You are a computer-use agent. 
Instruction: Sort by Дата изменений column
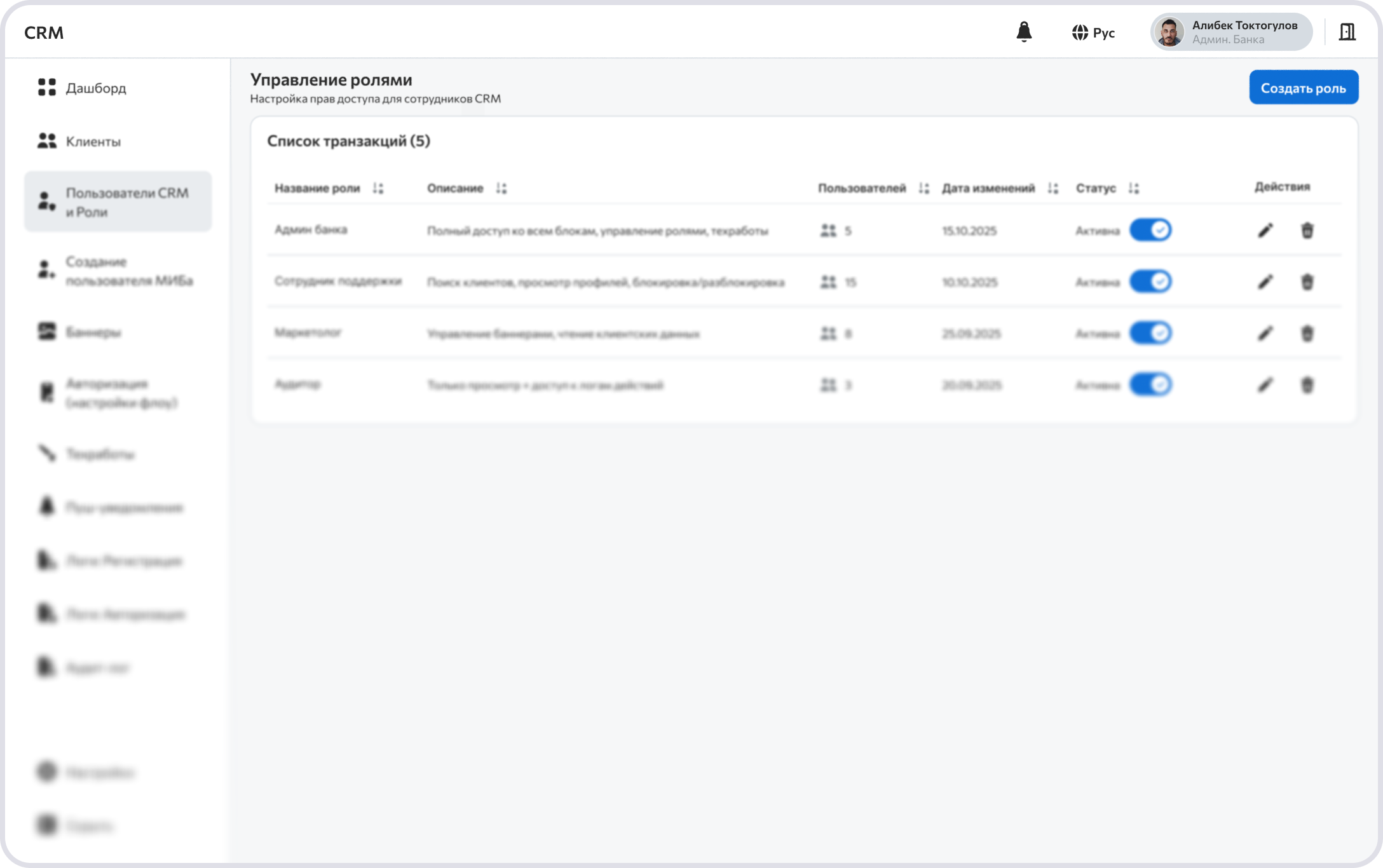point(1053,188)
